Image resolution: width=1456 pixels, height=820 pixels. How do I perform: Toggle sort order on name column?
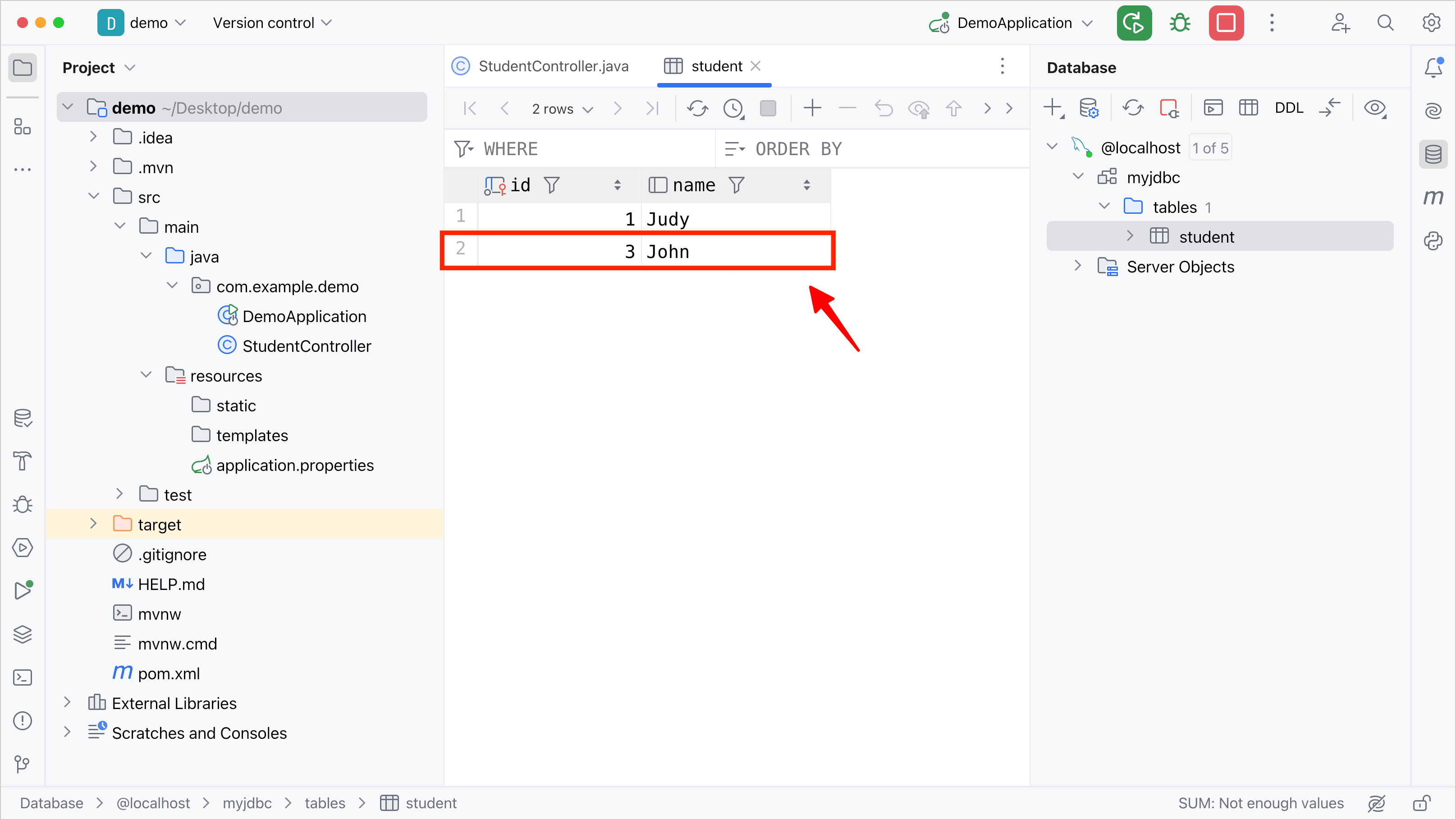[806, 185]
